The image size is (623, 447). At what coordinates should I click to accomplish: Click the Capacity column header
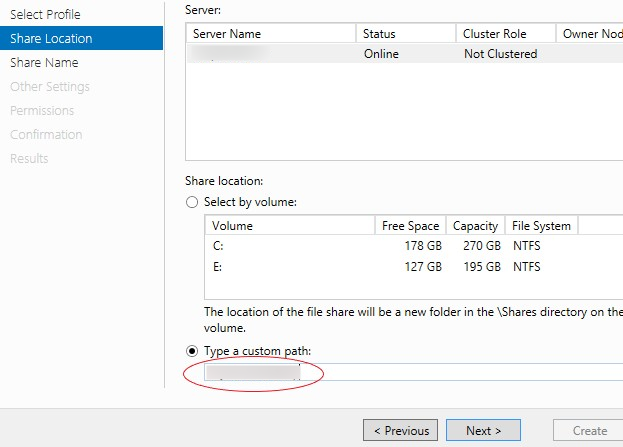click(475, 226)
